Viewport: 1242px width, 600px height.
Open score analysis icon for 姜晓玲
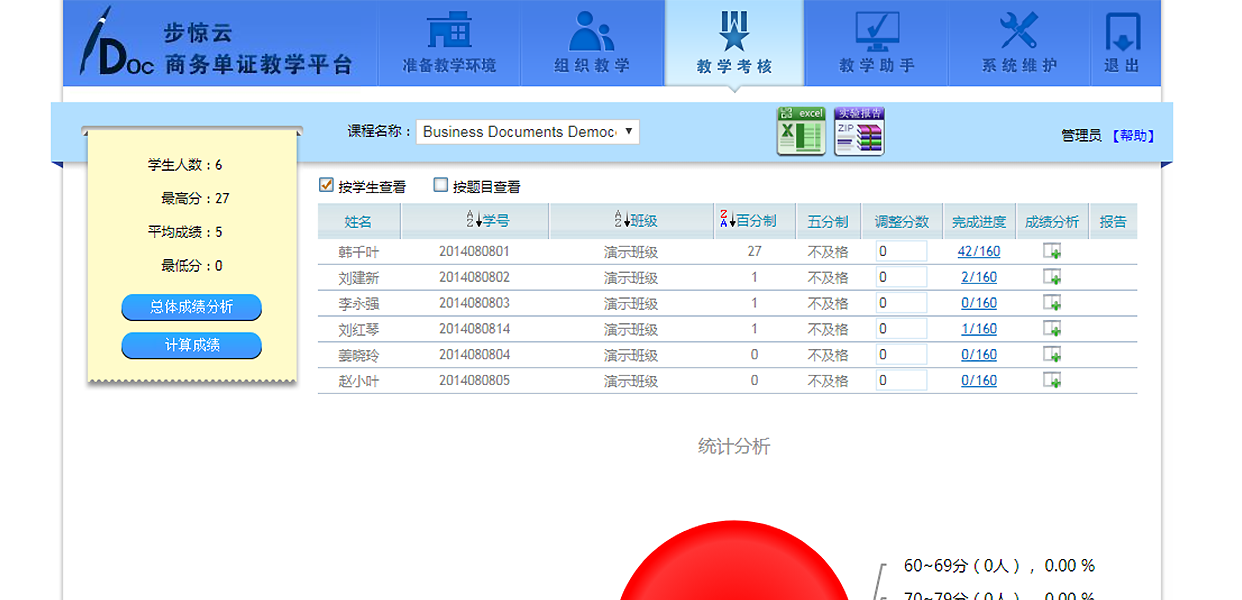[x=1052, y=355]
